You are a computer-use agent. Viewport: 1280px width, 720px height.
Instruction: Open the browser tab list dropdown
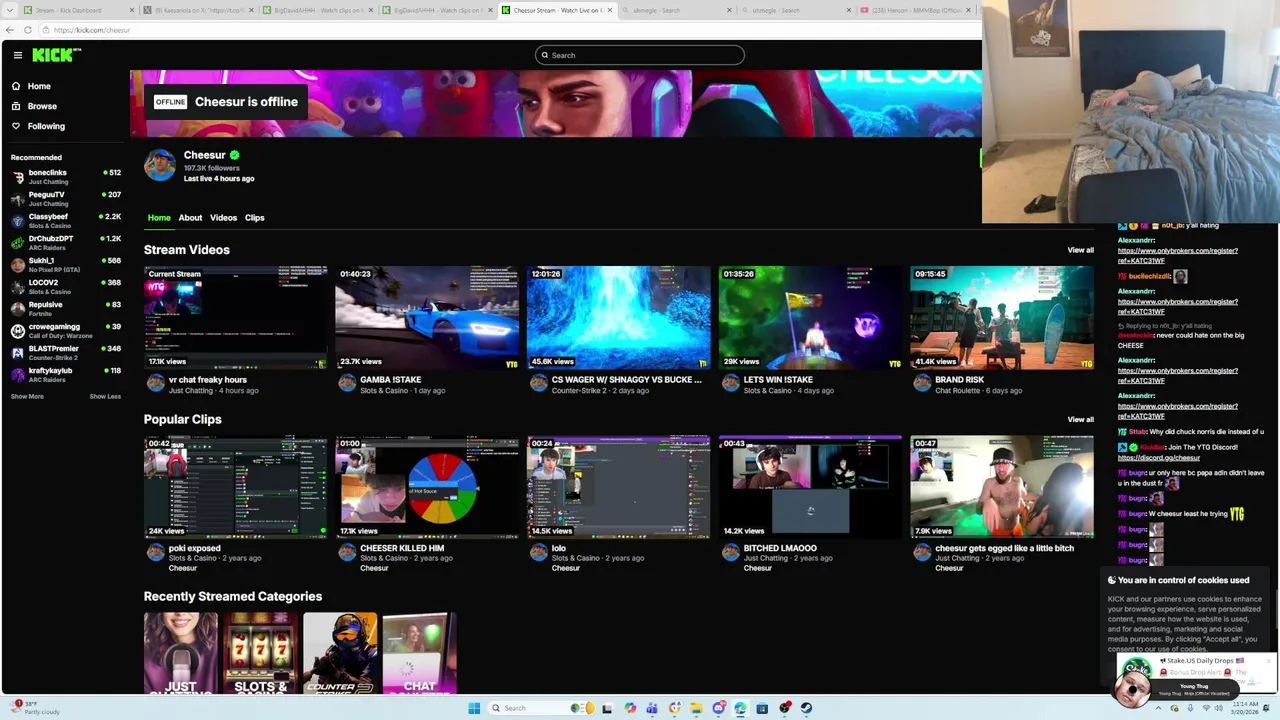[10, 10]
